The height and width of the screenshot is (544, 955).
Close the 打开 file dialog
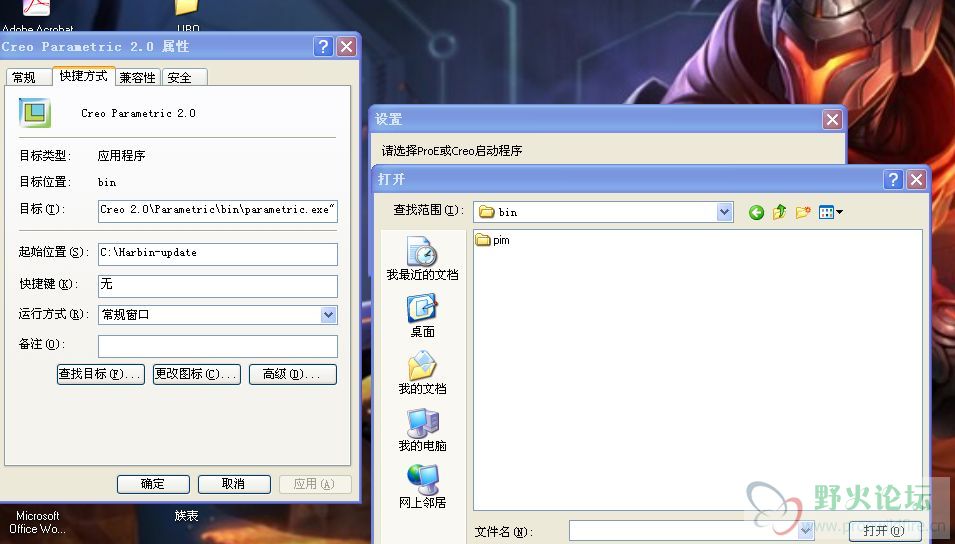coord(916,179)
